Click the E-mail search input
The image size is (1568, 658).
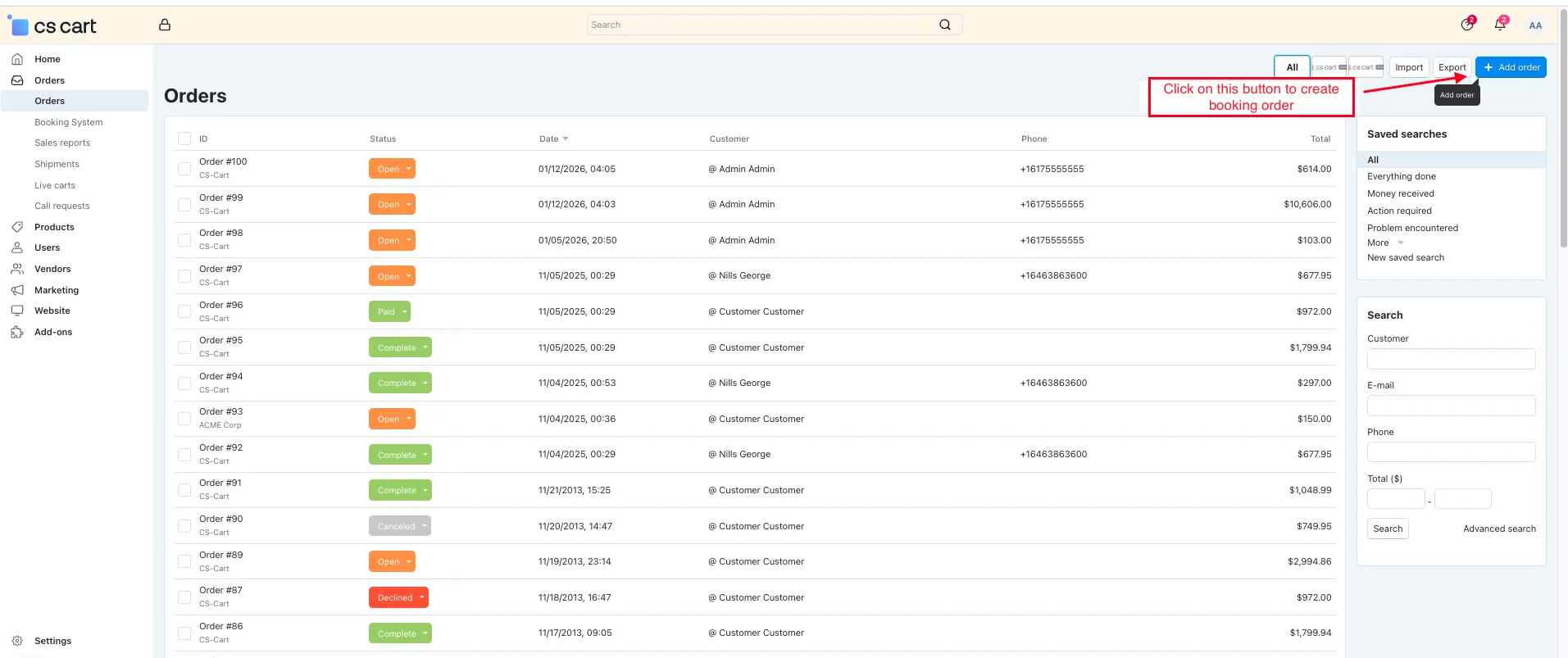point(1451,406)
